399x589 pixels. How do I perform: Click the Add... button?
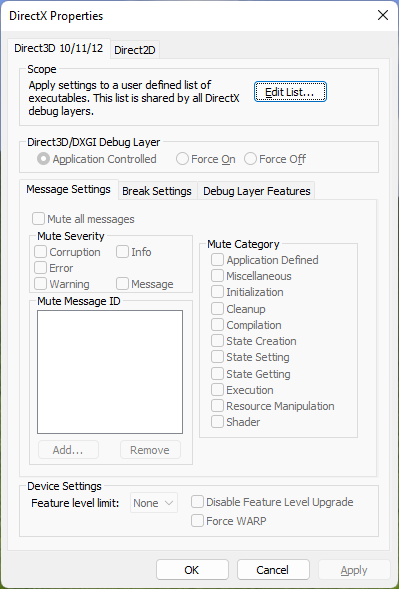(68, 450)
